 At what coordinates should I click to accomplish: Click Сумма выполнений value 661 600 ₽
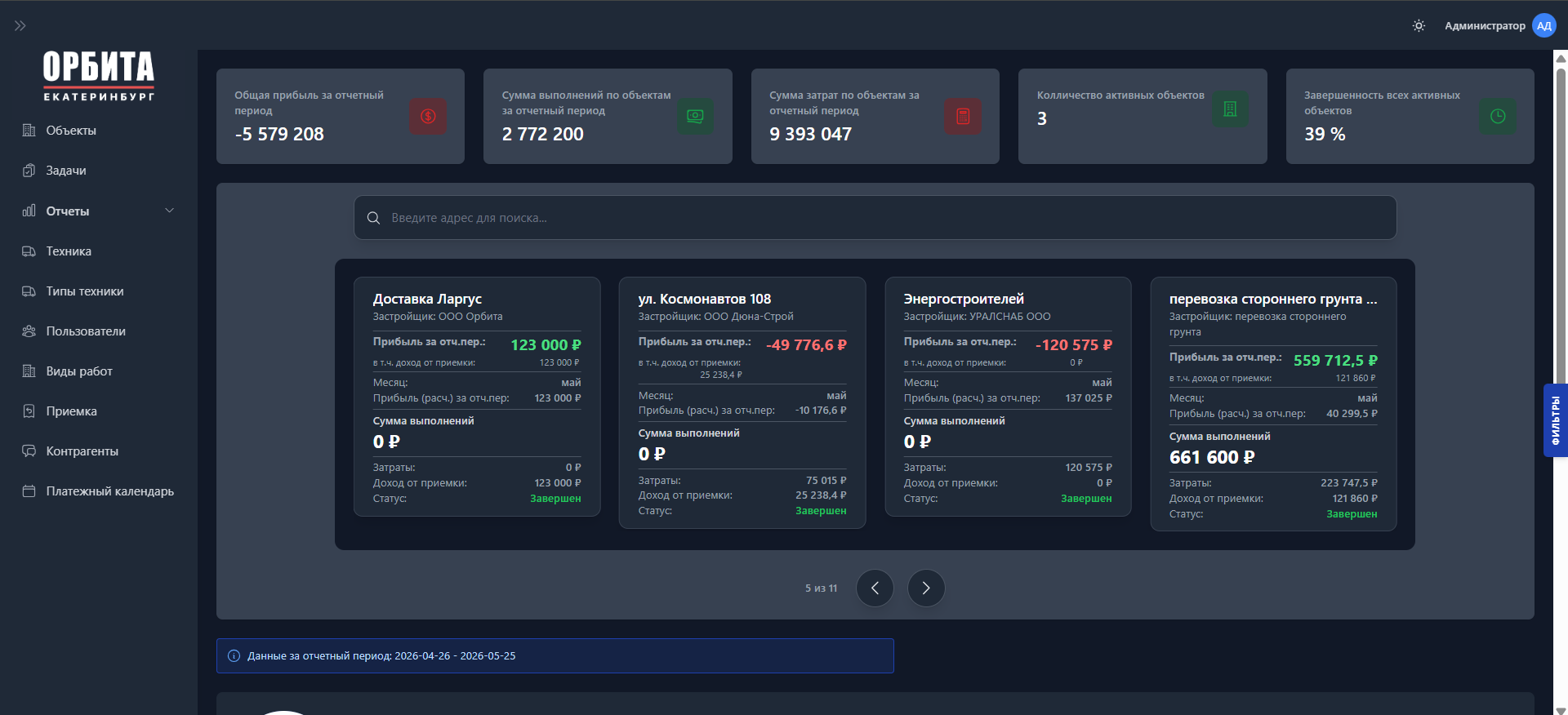click(1212, 457)
